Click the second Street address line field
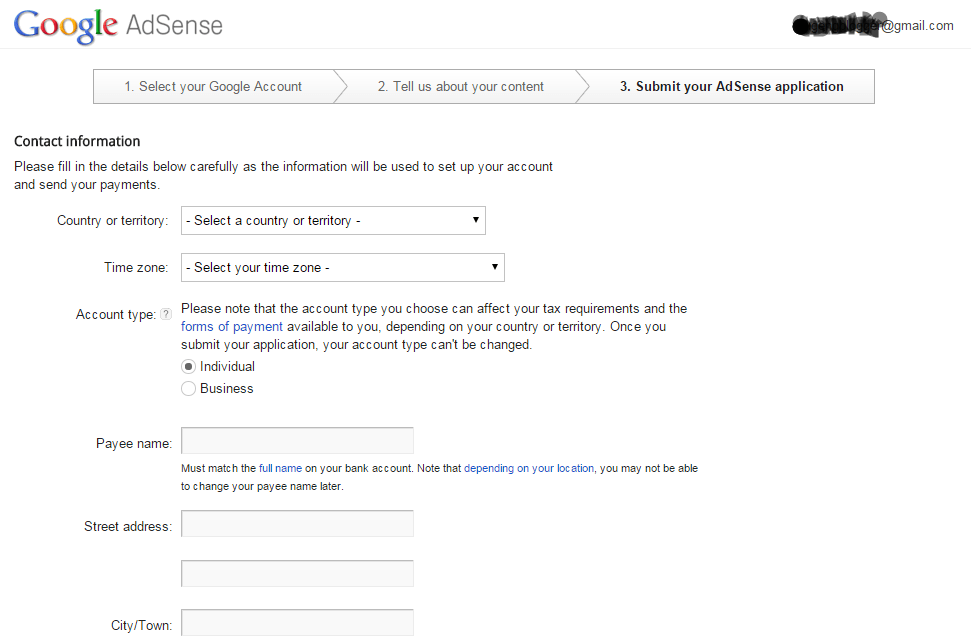Image resolution: width=971 pixels, height=640 pixels. coord(297,574)
